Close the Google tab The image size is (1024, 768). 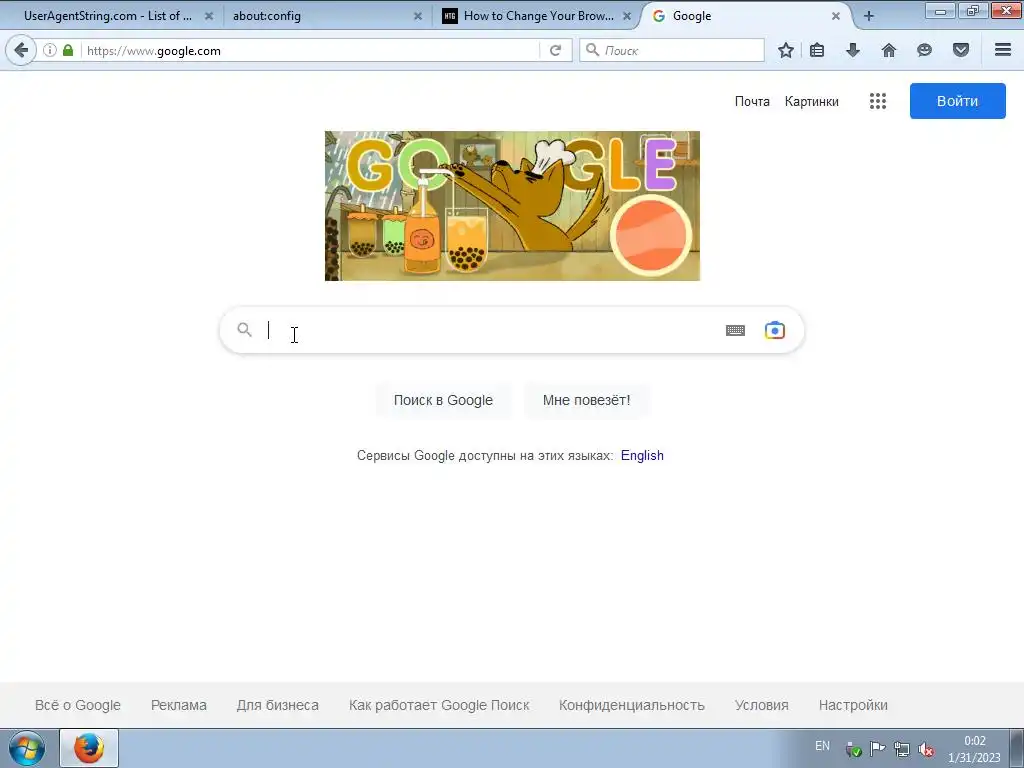click(x=836, y=16)
